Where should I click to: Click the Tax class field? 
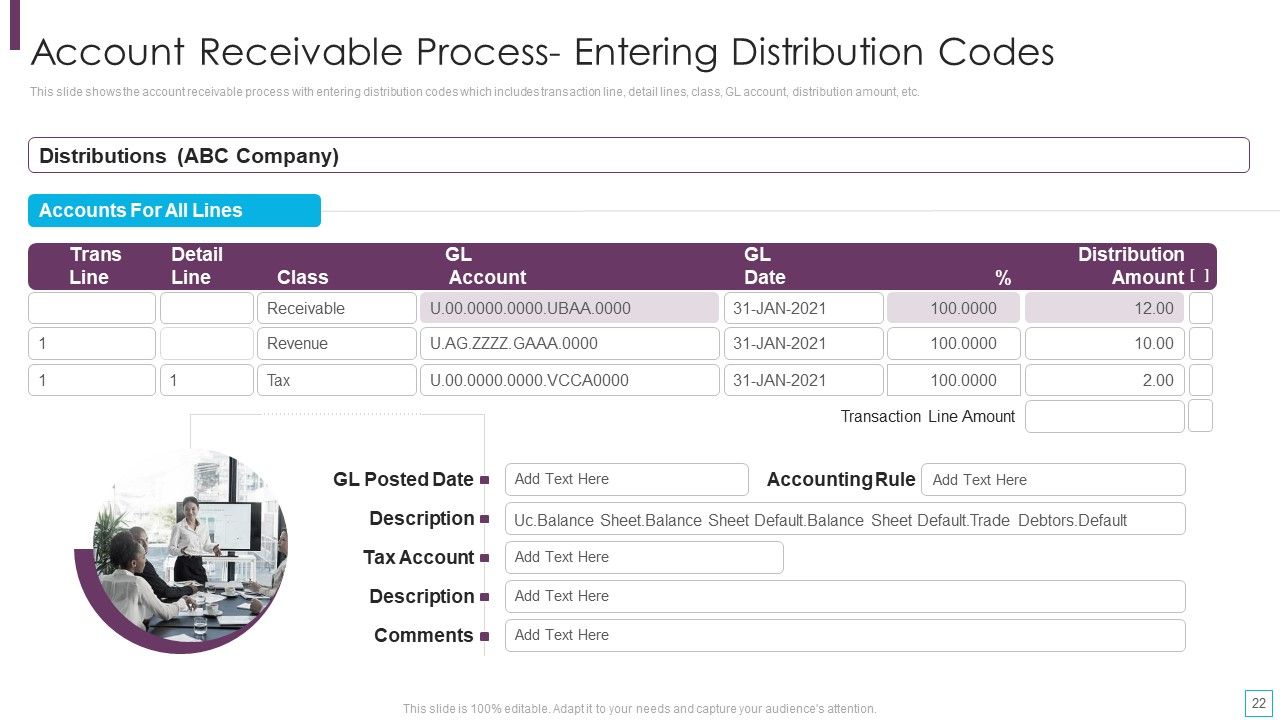pyautogui.click(x=337, y=380)
